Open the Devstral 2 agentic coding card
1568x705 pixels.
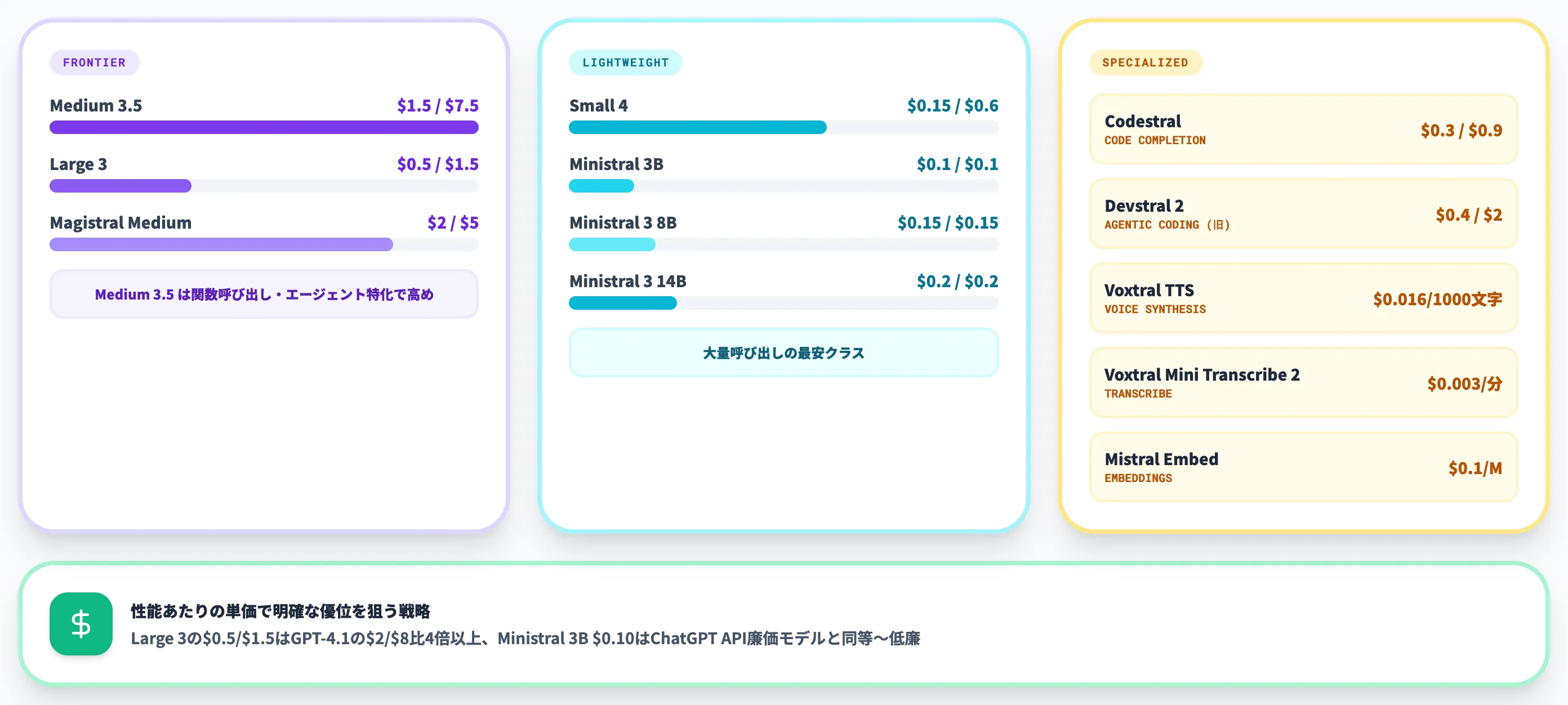(1303, 213)
